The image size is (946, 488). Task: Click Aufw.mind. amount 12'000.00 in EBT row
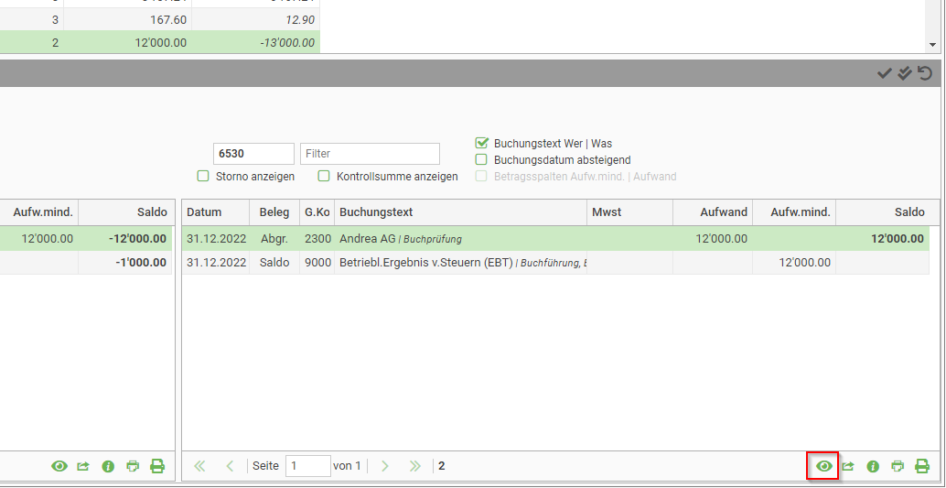[804, 262]
